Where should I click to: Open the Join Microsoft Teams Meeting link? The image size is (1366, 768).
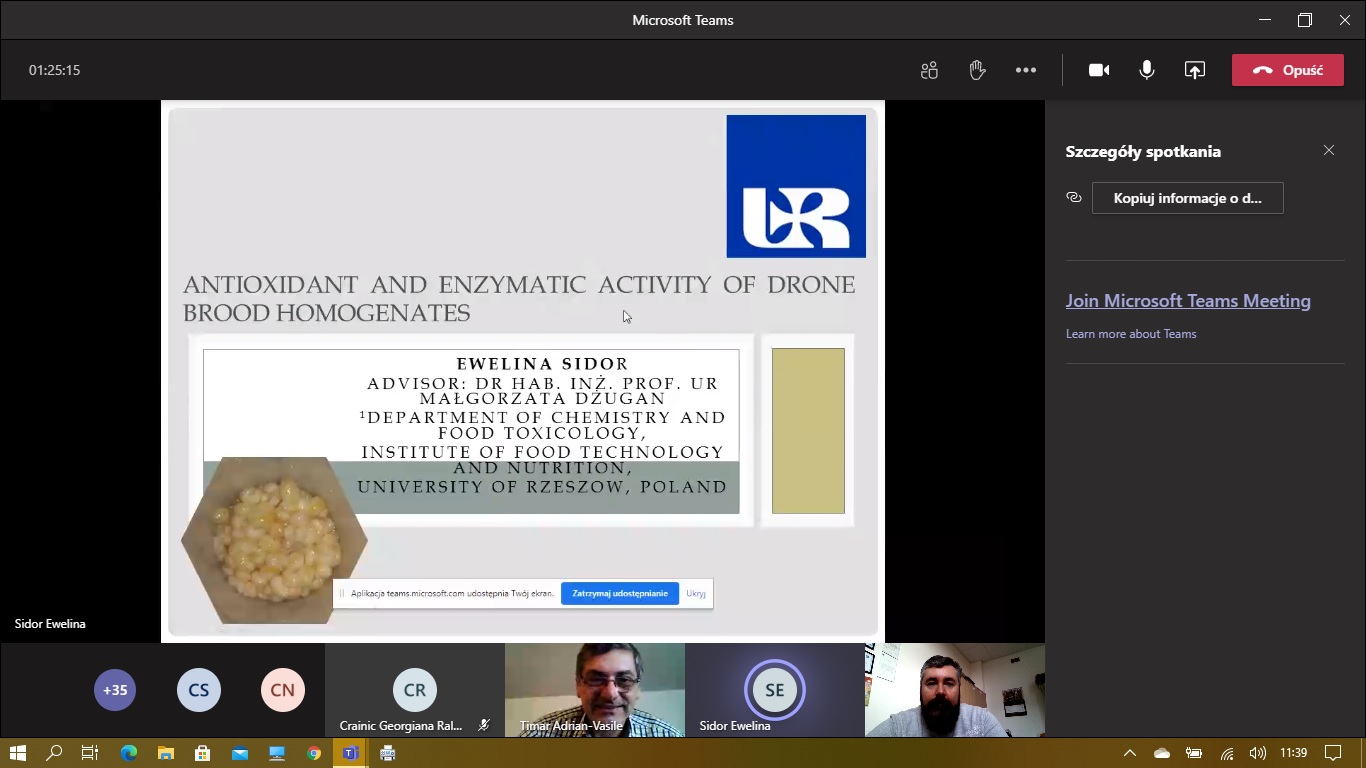pos(1188,301)
